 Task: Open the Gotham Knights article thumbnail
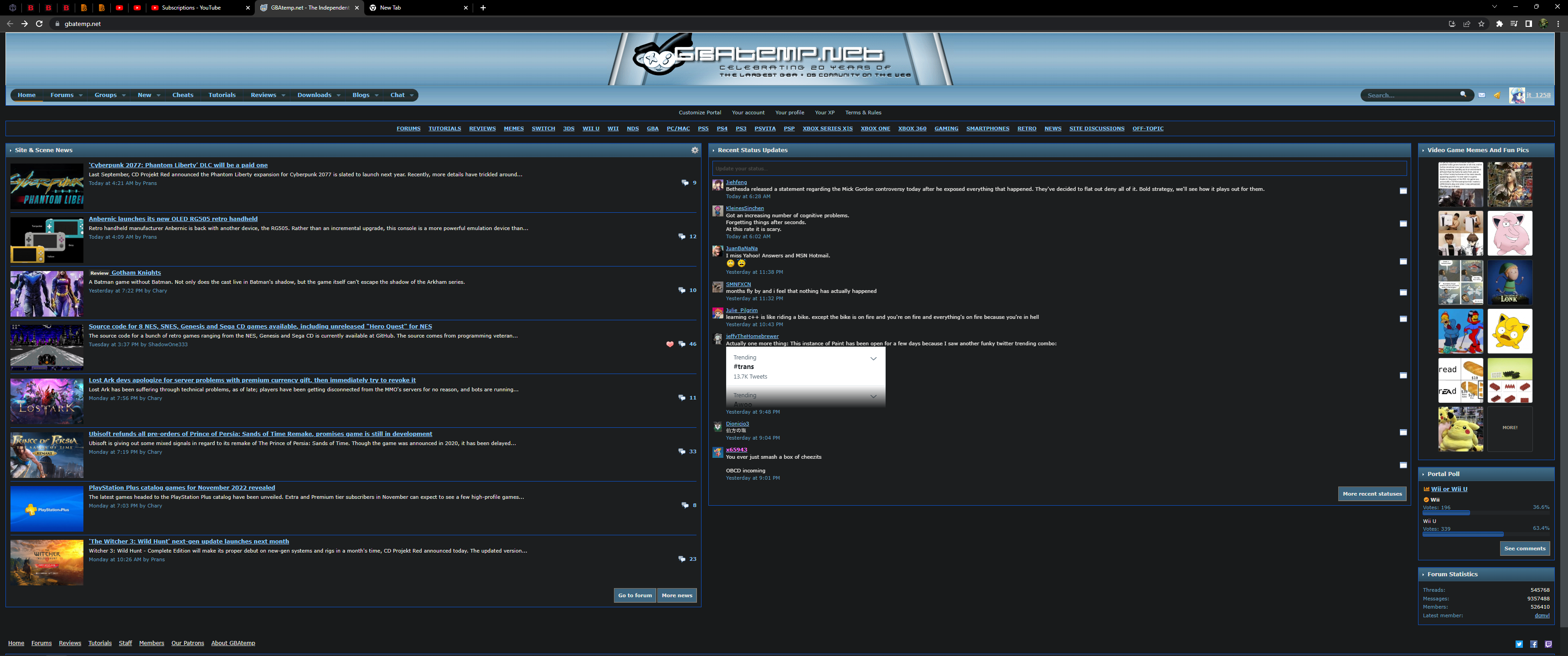click(x=47, y=294)
